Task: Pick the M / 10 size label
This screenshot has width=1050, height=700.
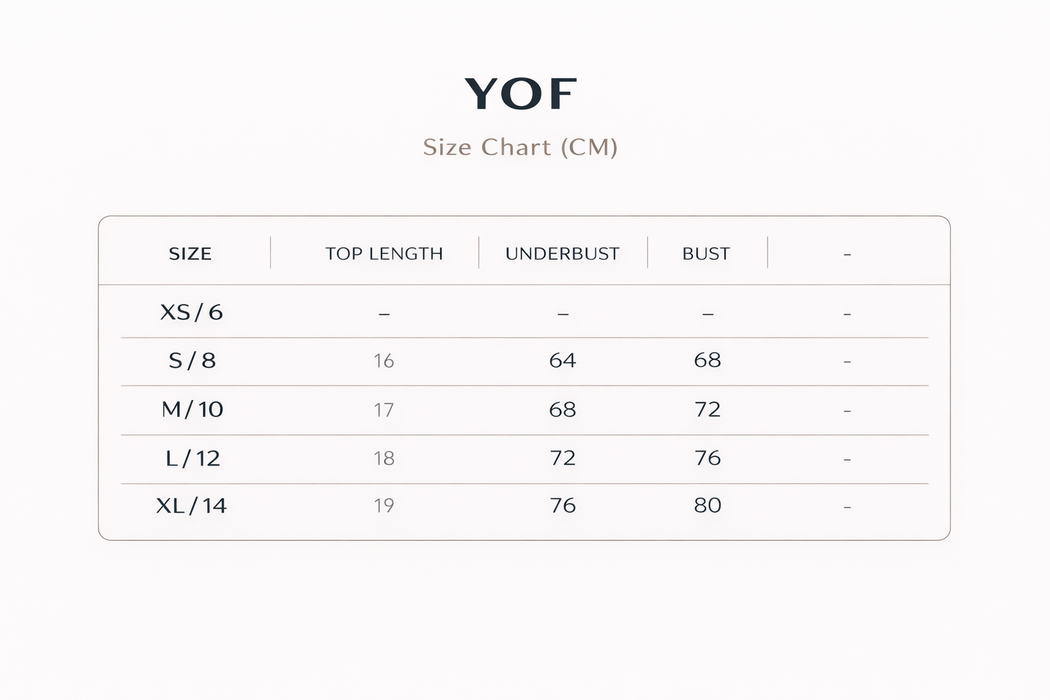Action: 192,409
